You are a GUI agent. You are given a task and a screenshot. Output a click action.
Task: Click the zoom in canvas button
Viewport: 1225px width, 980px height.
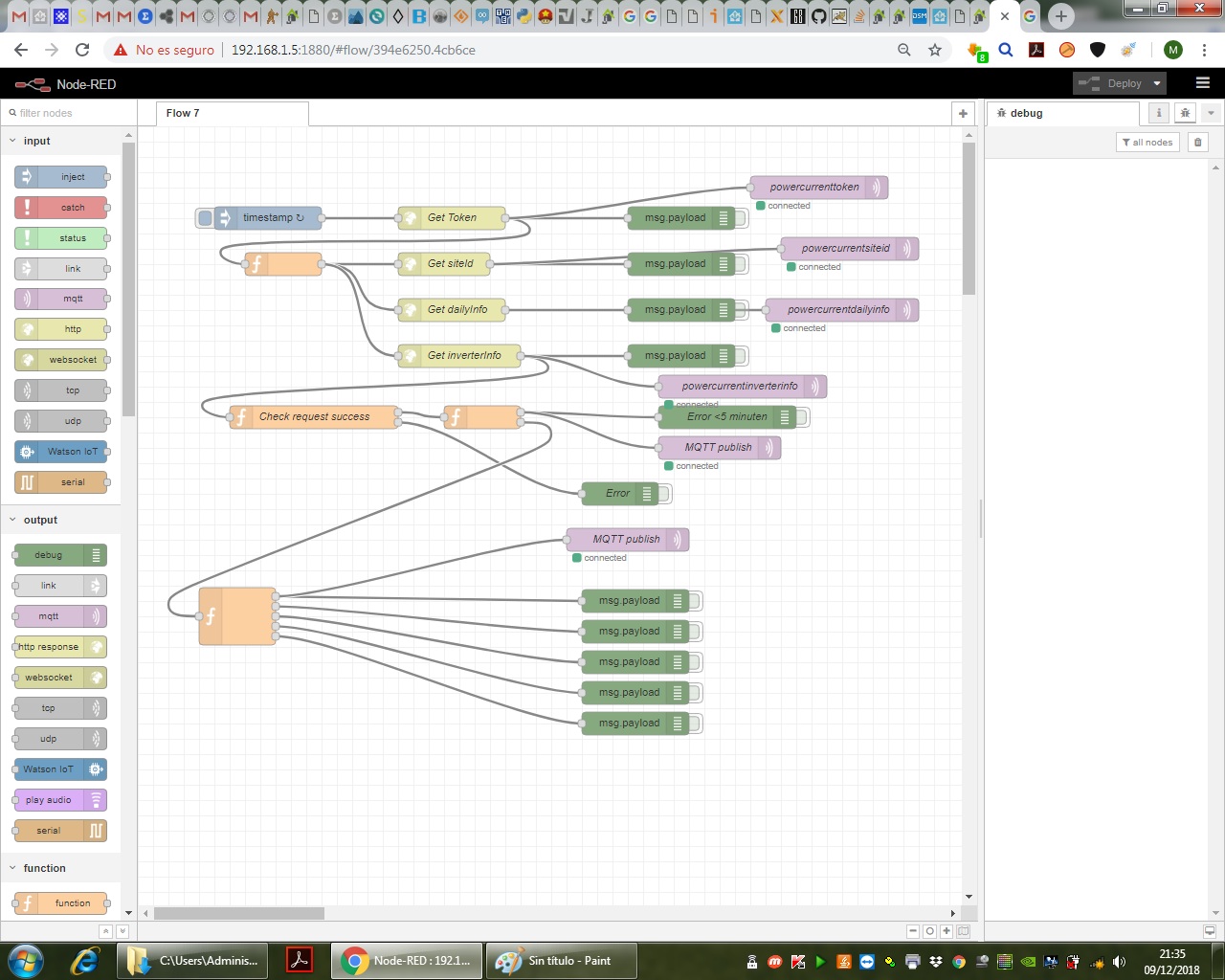947,931
